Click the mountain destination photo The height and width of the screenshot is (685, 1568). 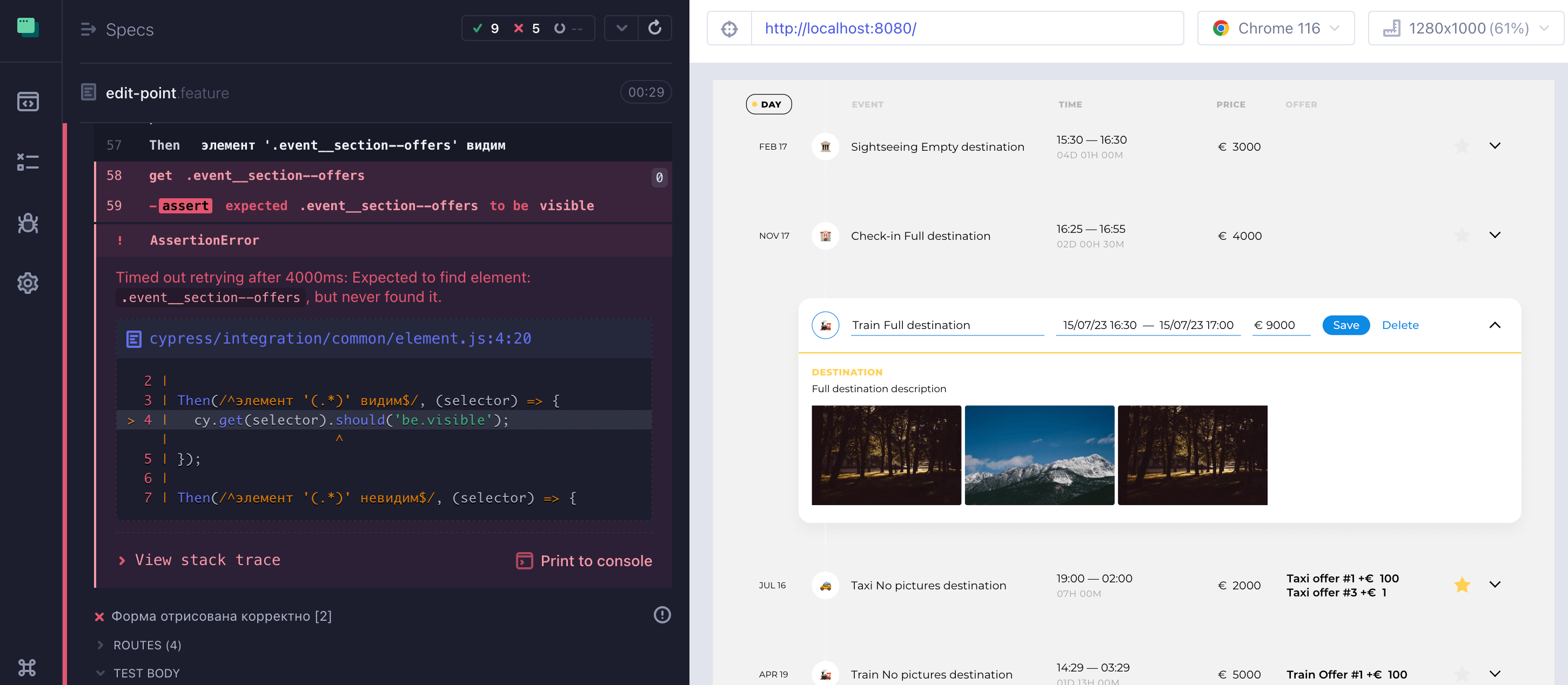tap(1039, 455)
